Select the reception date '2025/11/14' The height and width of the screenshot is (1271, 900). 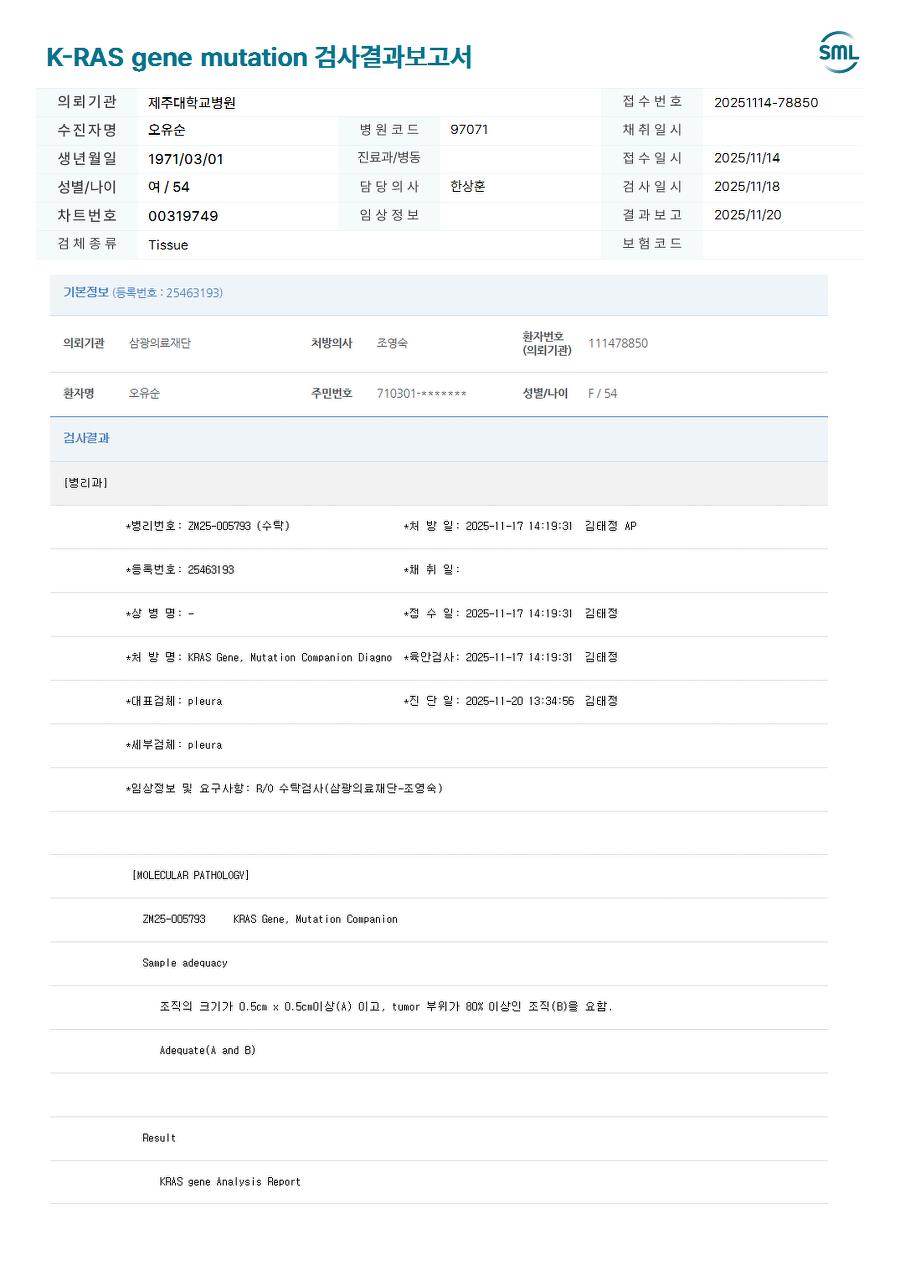coord(747,158)
